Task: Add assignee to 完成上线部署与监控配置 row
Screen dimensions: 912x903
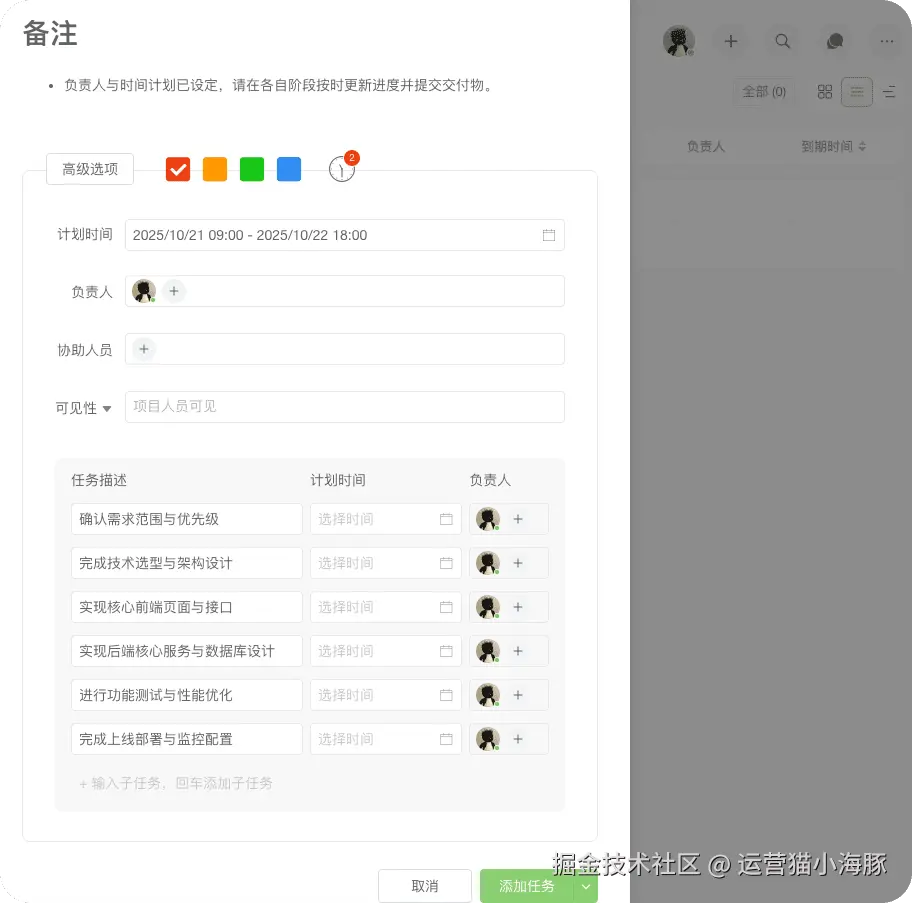Action: coord(518,739)
